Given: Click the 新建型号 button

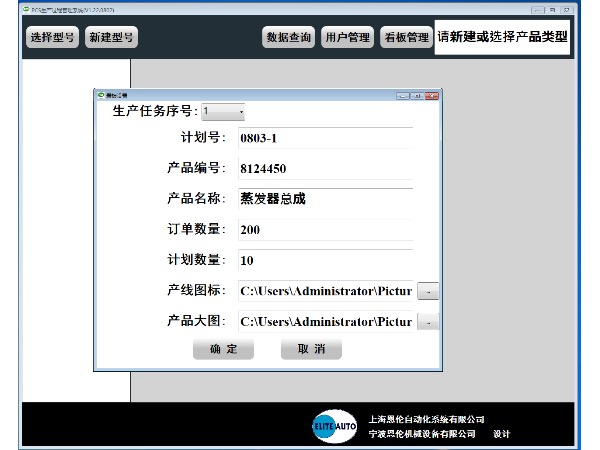Looking at the screenshot, I should click(x=111, y=37).
